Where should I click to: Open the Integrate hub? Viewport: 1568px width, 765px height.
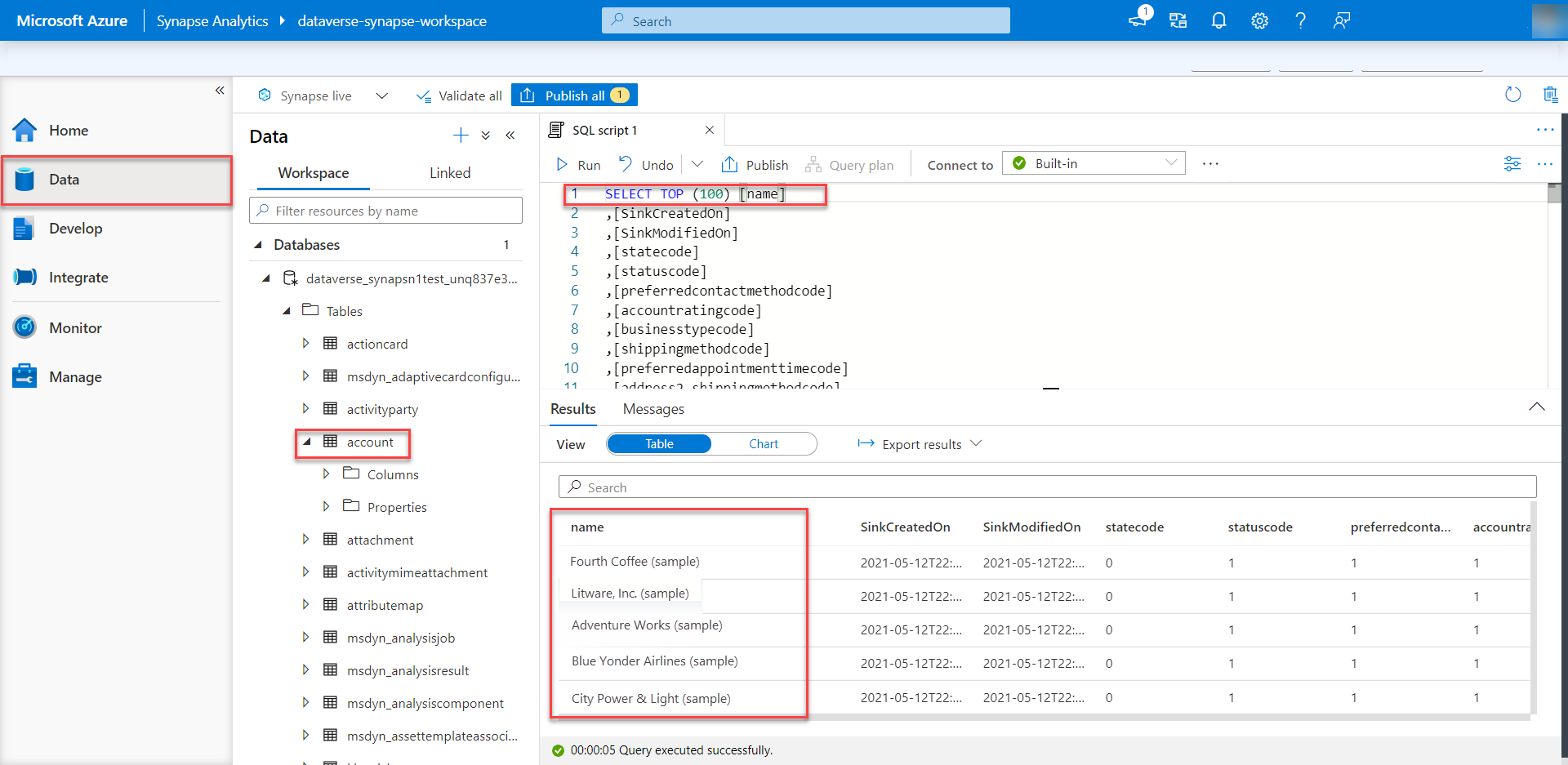click(x=78, y=277)
